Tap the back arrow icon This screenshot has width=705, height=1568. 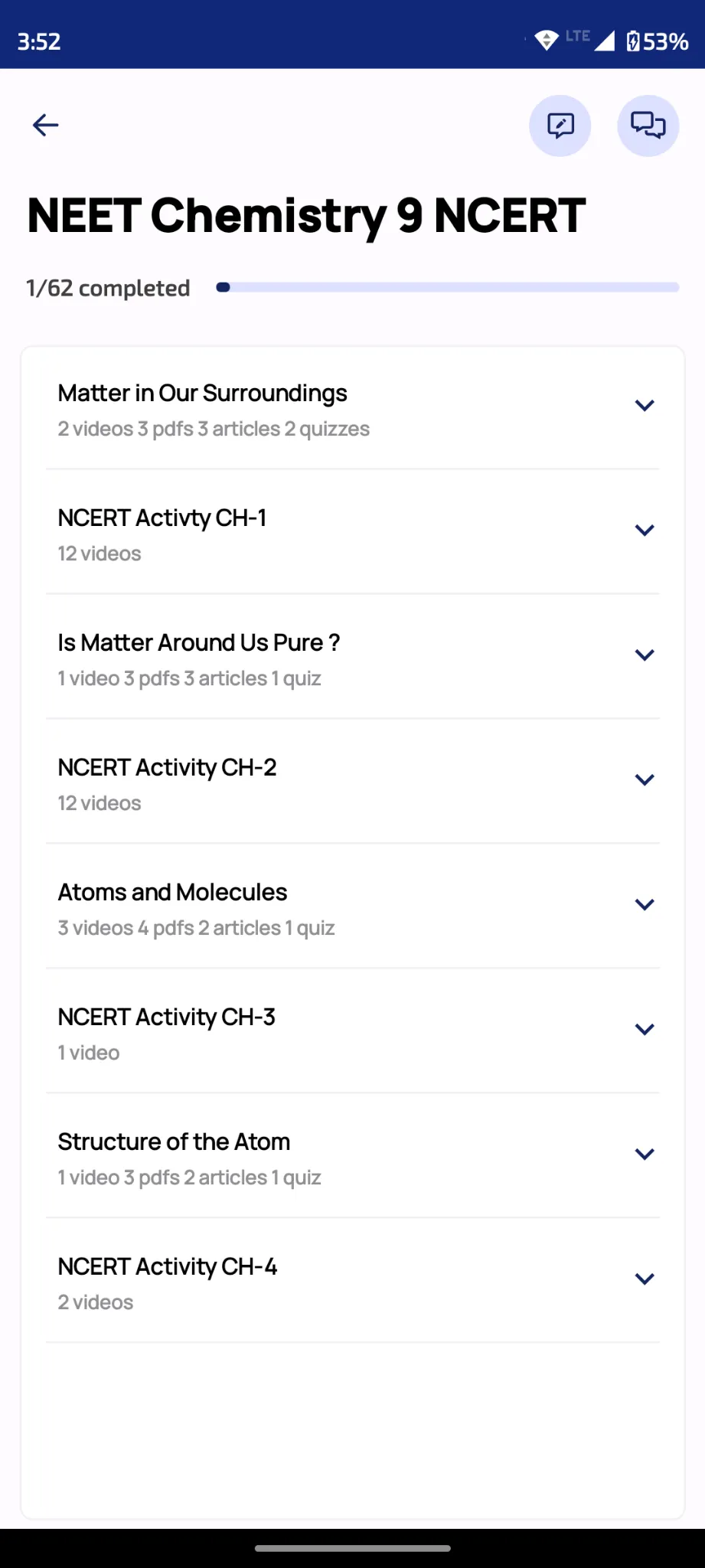46,125
